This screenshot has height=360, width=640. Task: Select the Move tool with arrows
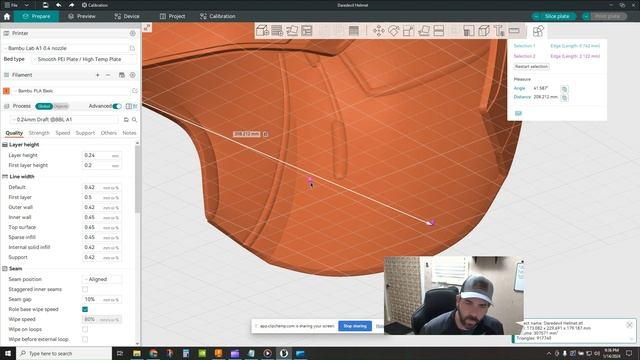point(378,31)
